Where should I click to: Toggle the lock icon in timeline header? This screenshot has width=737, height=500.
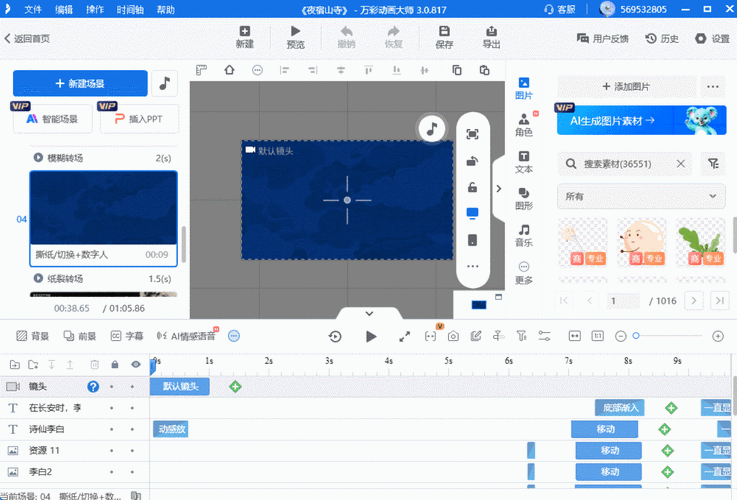115,365
